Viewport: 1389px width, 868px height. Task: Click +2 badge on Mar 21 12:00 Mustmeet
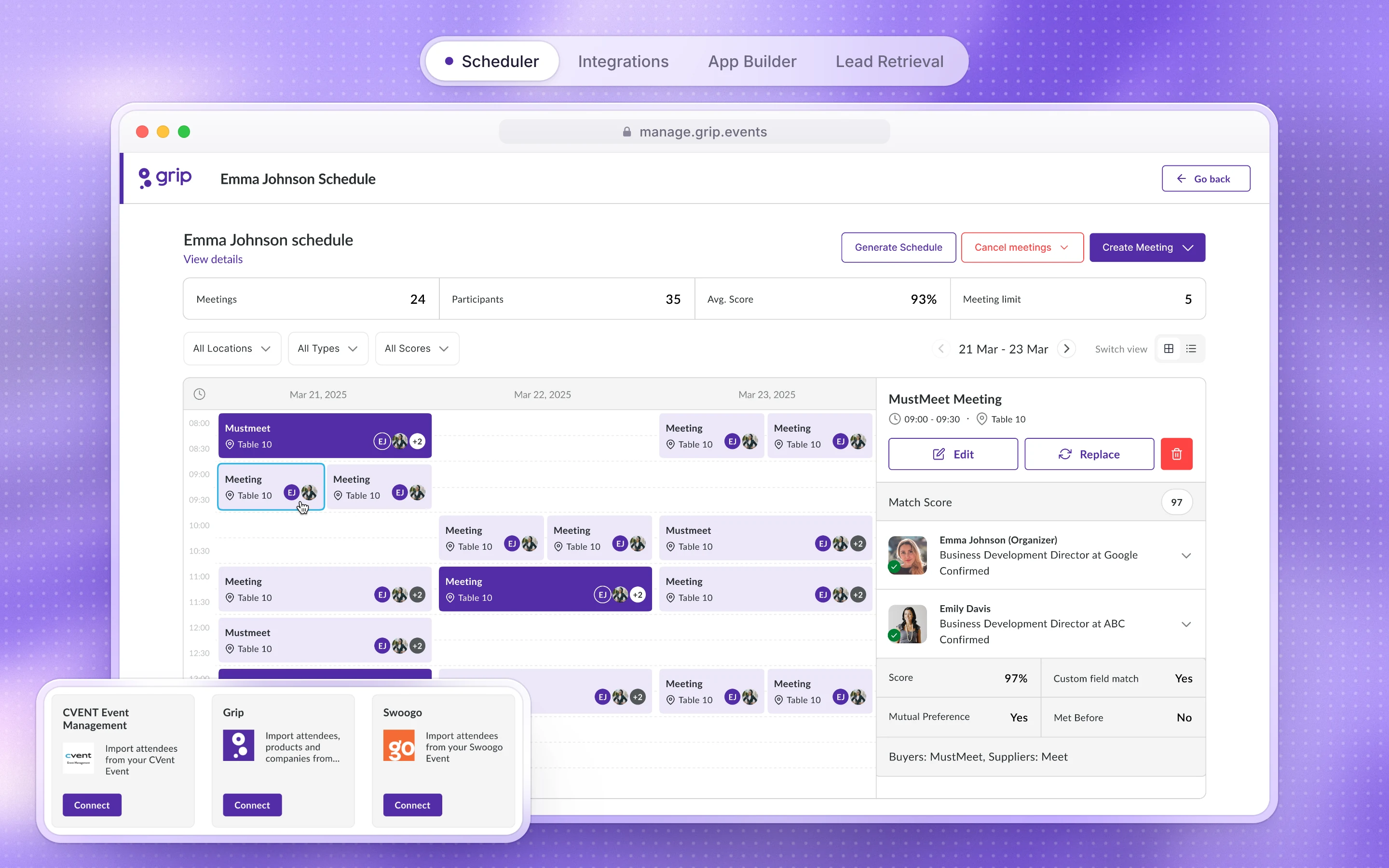tap(417, 646)
